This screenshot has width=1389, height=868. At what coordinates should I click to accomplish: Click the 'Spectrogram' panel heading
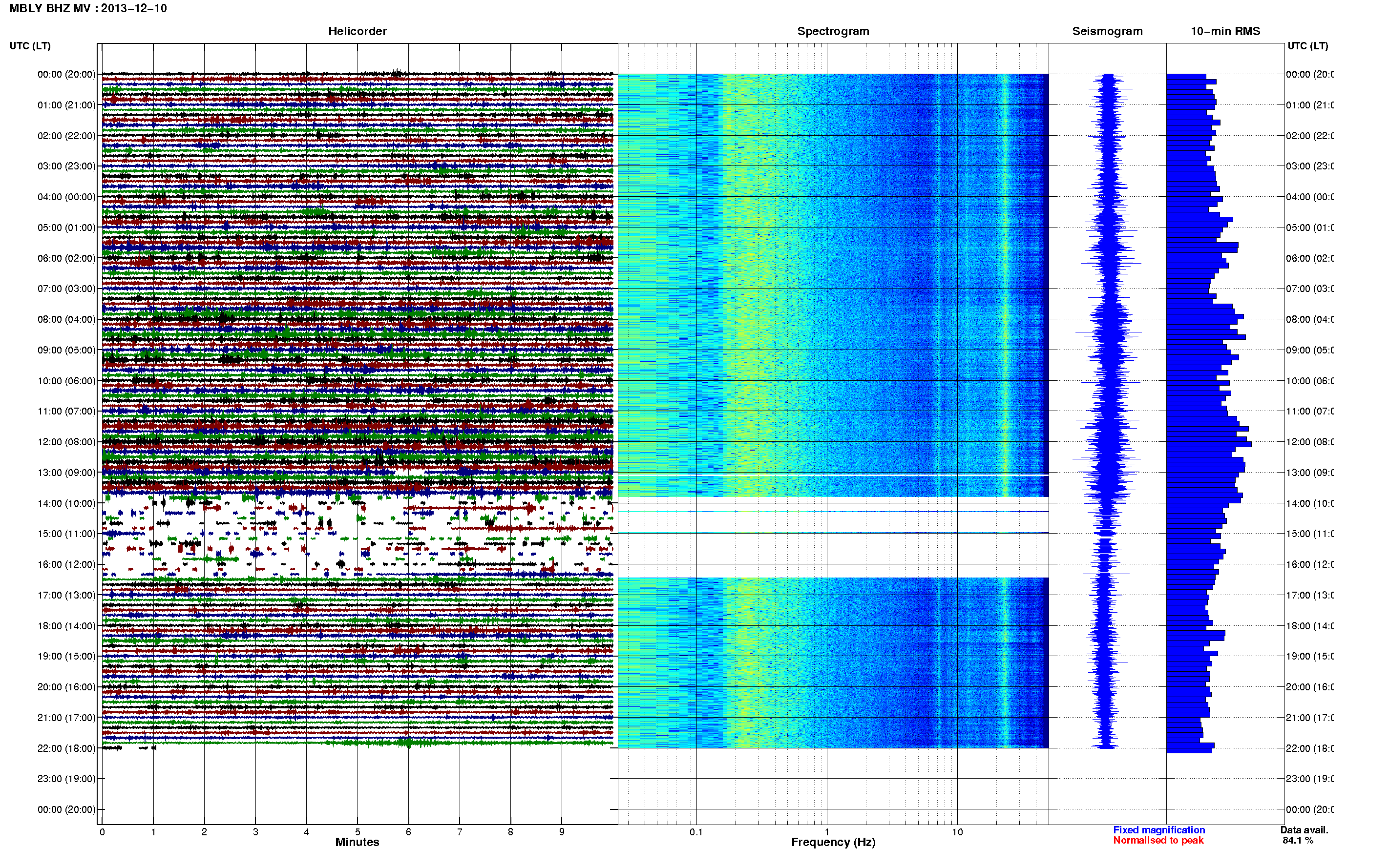(x=833, y=32)
